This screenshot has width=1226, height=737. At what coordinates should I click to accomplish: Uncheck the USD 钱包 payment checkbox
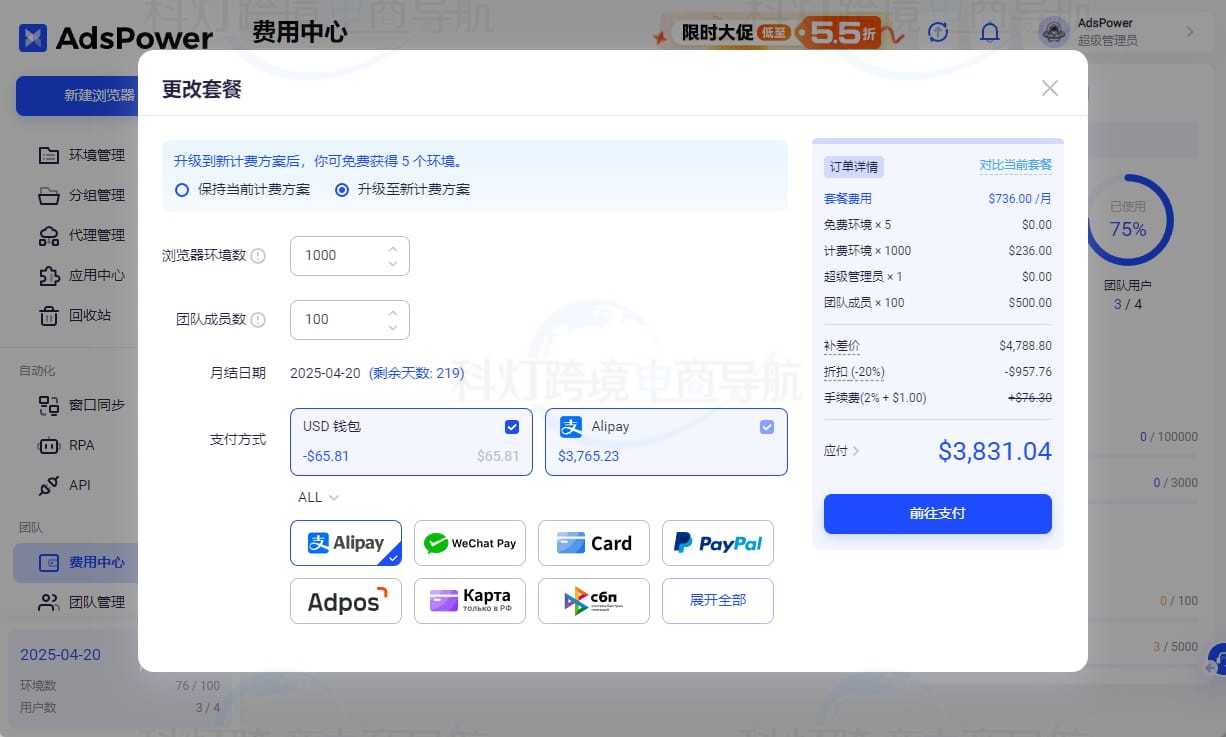(x=512, y=426)
